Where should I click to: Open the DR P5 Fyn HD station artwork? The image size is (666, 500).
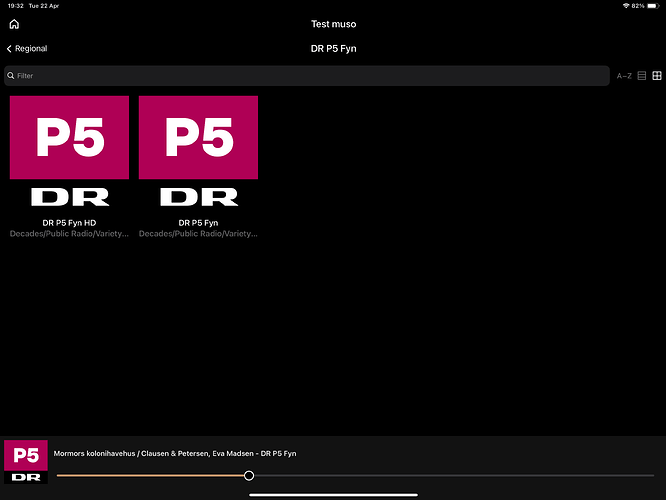click(70, 153)
